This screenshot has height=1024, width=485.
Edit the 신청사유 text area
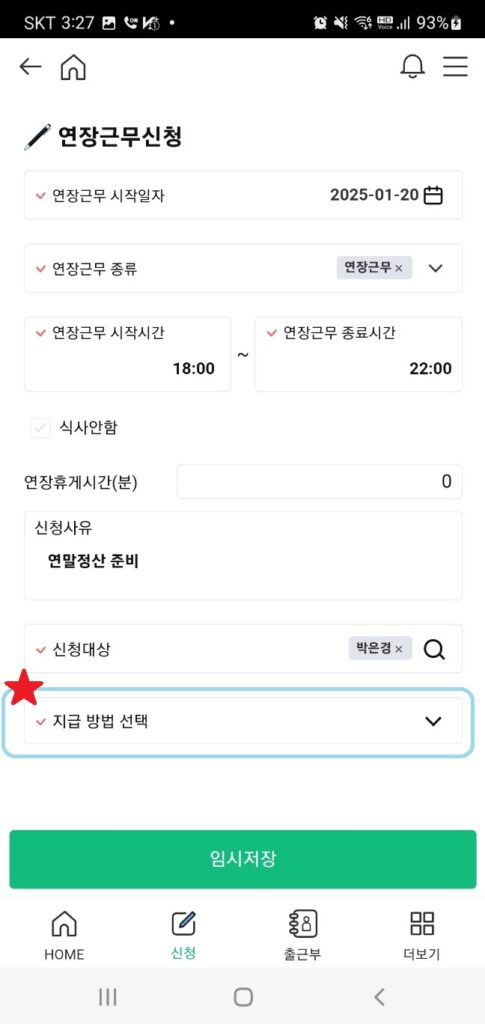[x=243, y=556]
